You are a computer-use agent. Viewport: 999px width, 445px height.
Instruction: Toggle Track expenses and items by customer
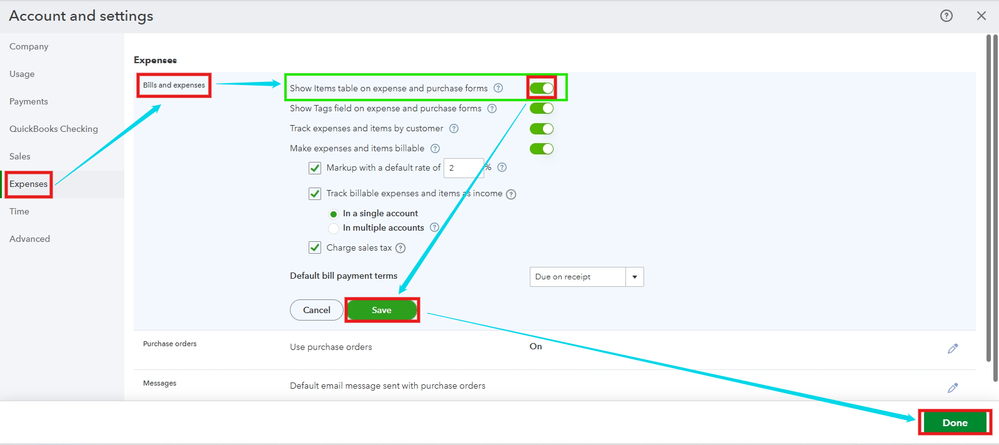pyautogui.click(x=542, y=129)
